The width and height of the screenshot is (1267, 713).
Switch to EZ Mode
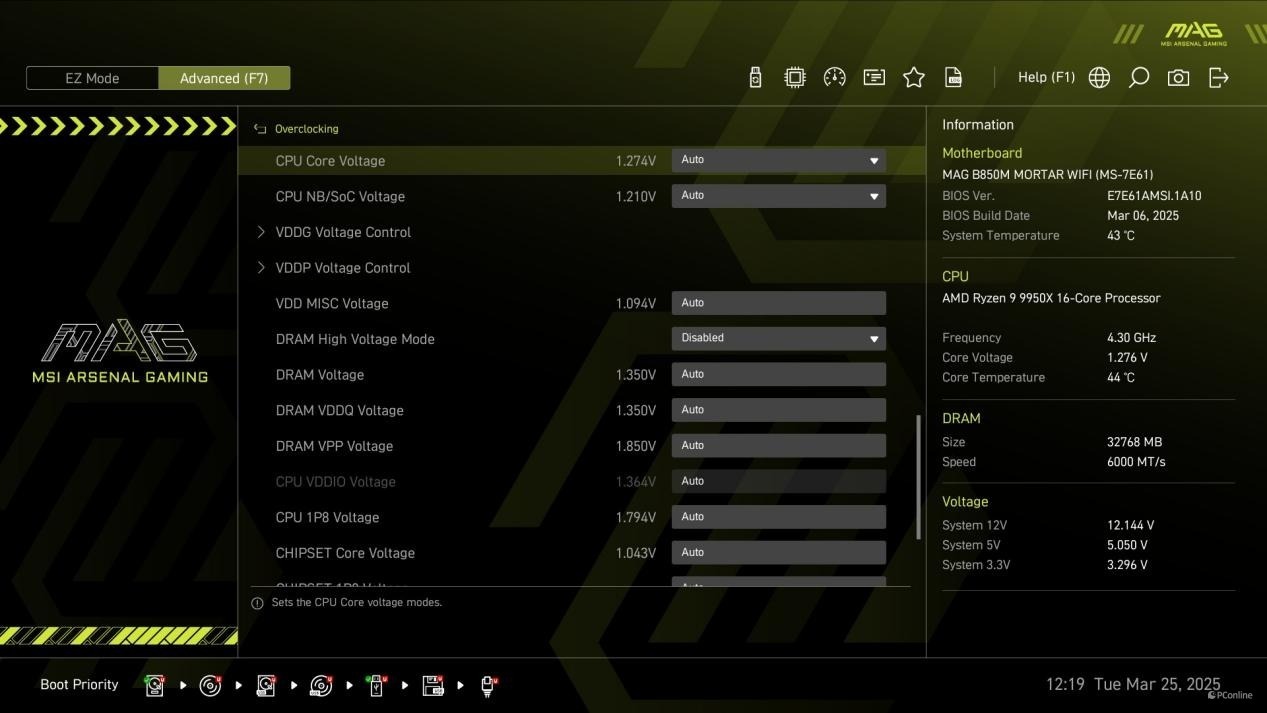click(92, 78)
